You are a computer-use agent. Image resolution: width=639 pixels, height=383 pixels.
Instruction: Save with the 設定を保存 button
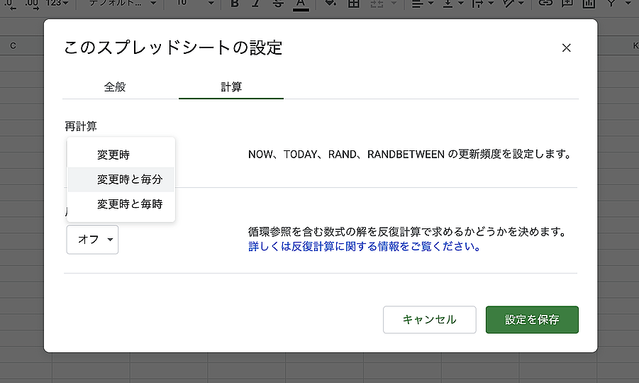(532, 319)
